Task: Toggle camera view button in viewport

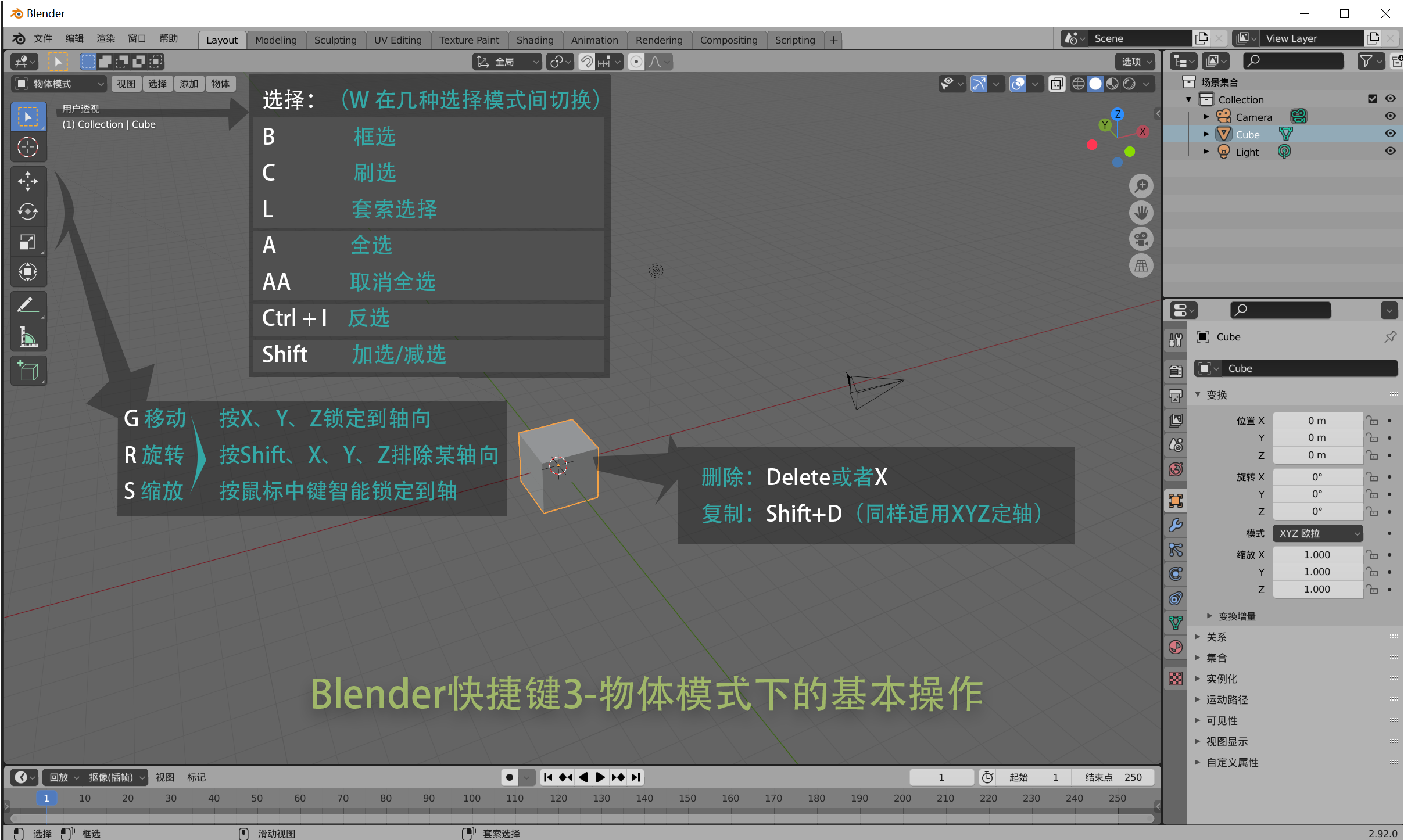Action: coord(1141,239)
